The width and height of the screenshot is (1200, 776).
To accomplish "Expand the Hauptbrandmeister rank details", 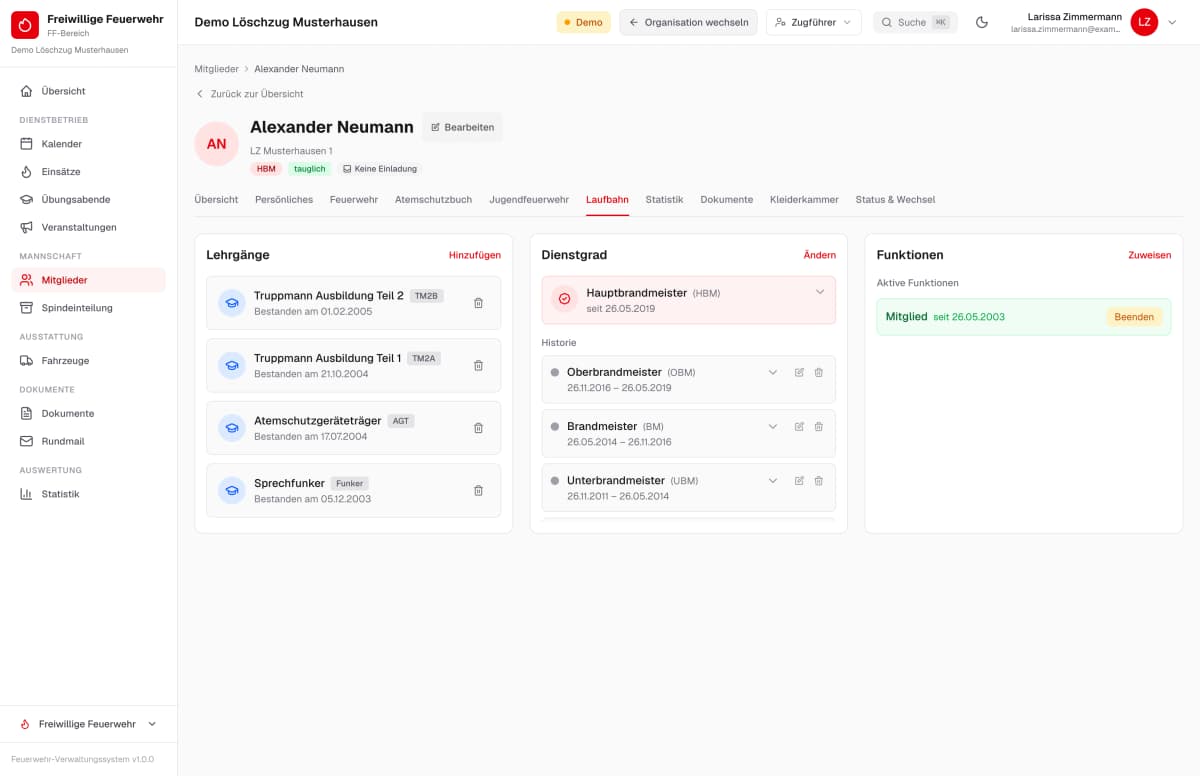I will coord(820,292).
